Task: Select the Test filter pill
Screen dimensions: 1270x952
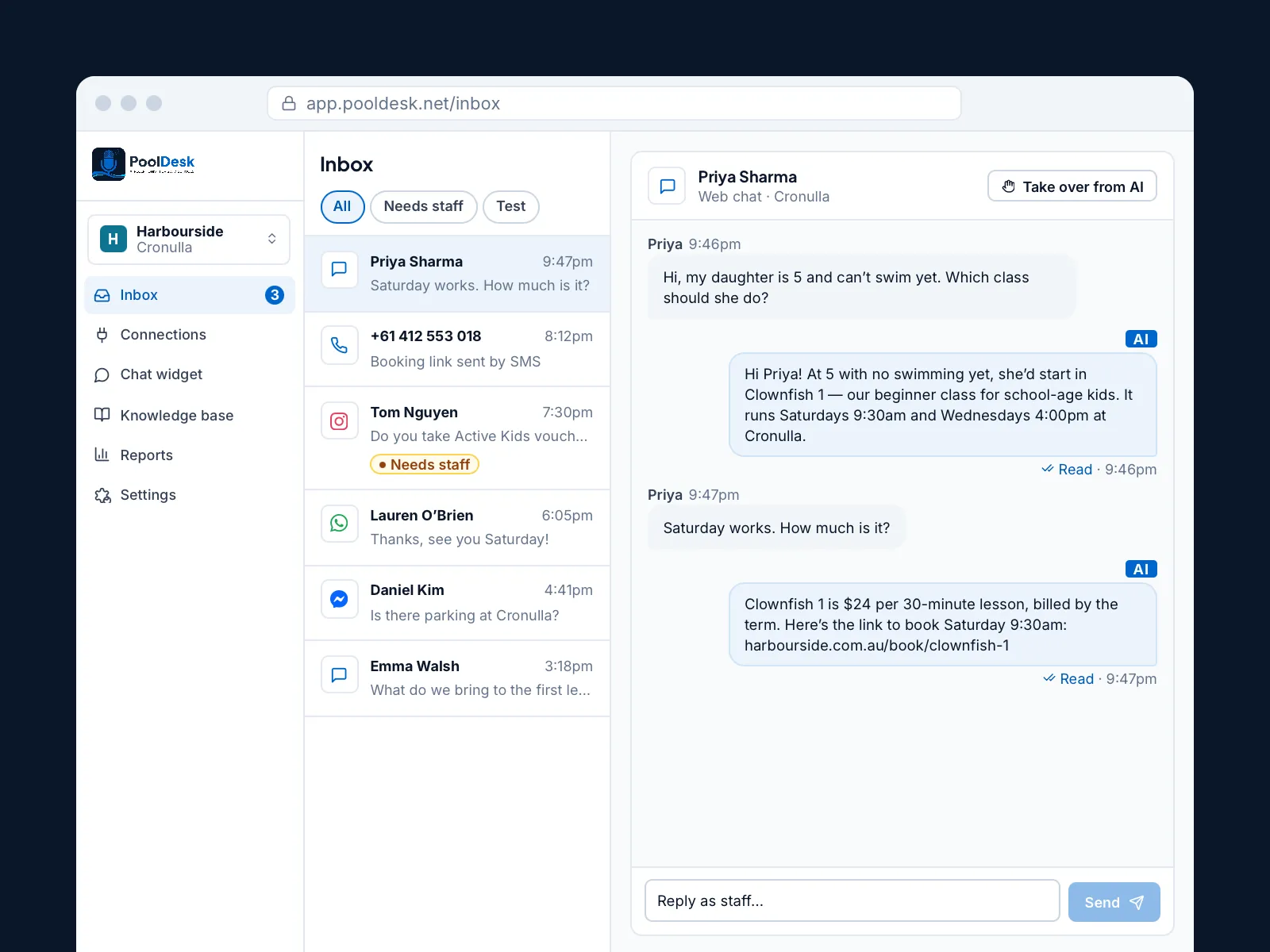Action: pos(511,207)
